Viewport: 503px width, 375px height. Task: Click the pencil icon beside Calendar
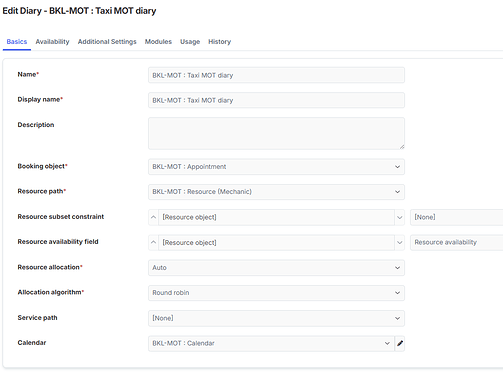[400, 343]
